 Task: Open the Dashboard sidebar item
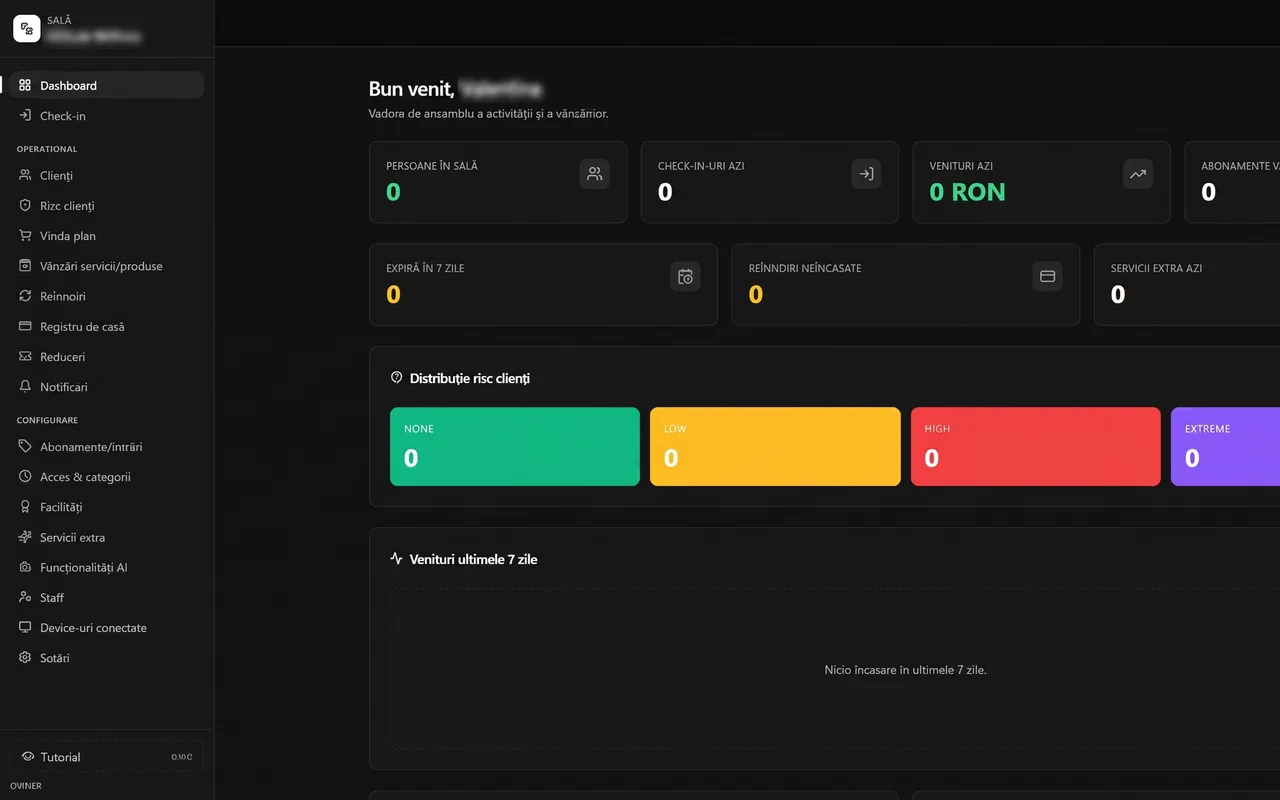106,85
